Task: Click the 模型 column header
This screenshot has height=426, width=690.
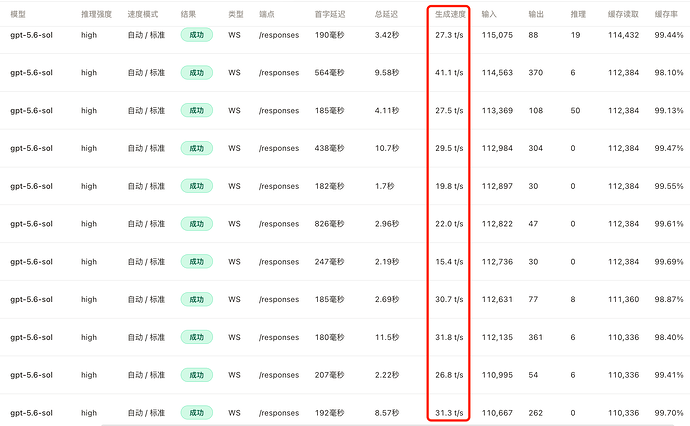Action: click(x=18, y=15)
